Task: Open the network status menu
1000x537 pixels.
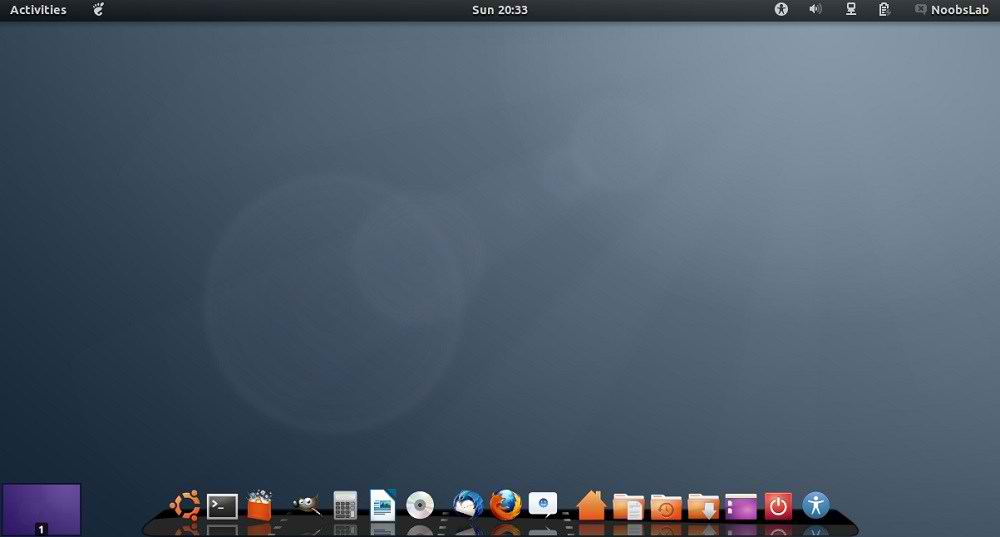Action: 850,10
